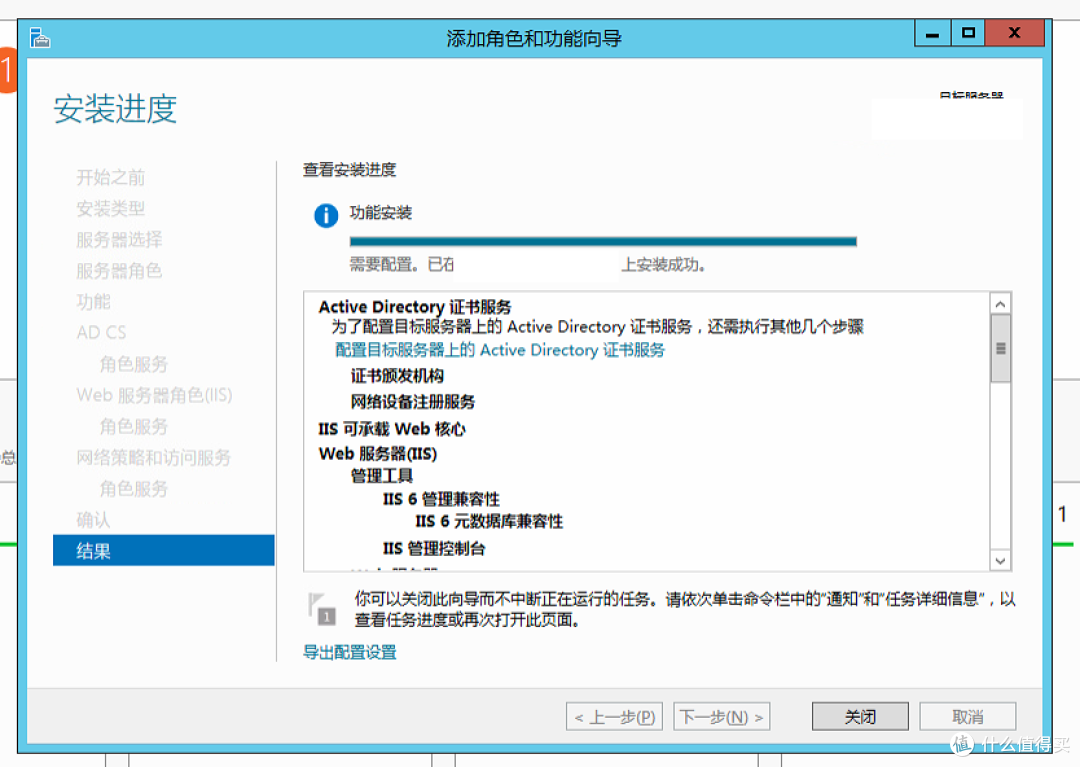Click the wizard icon in the title bar

pyautogui.click(x=38, y=37)
